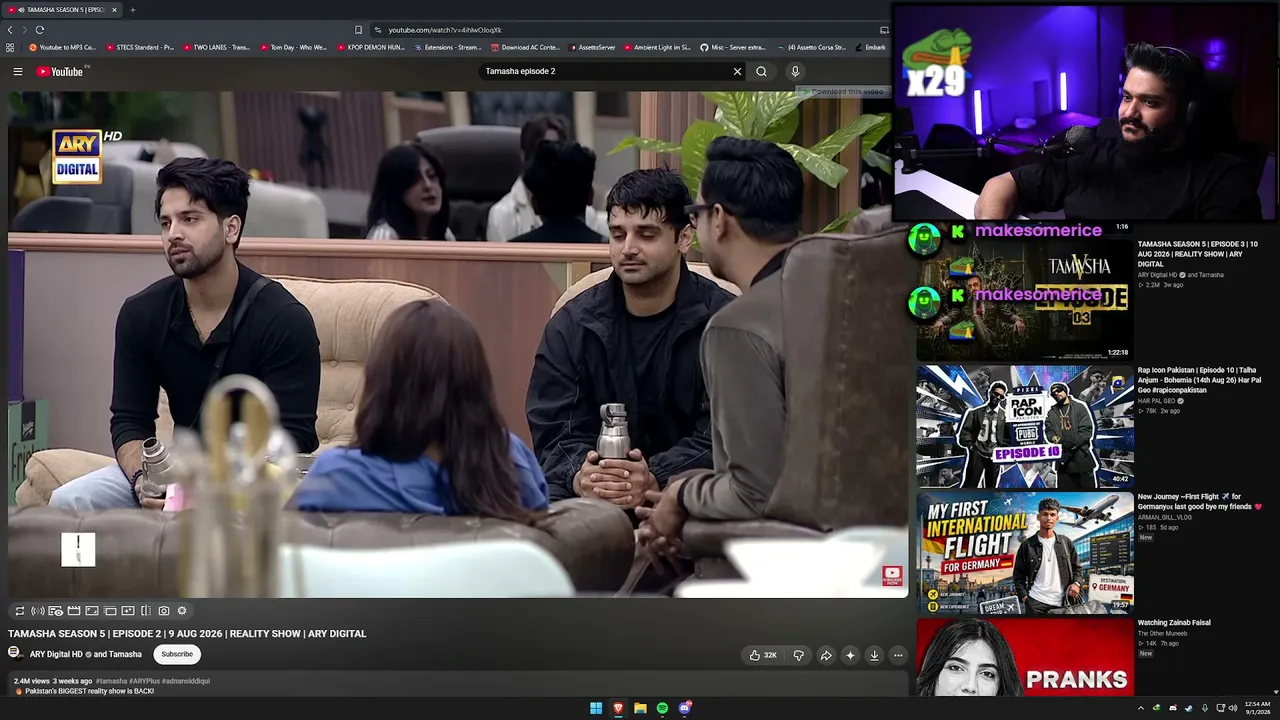
Task: Bookmark this page from the address bar
Action: click(x=358, y=30)
